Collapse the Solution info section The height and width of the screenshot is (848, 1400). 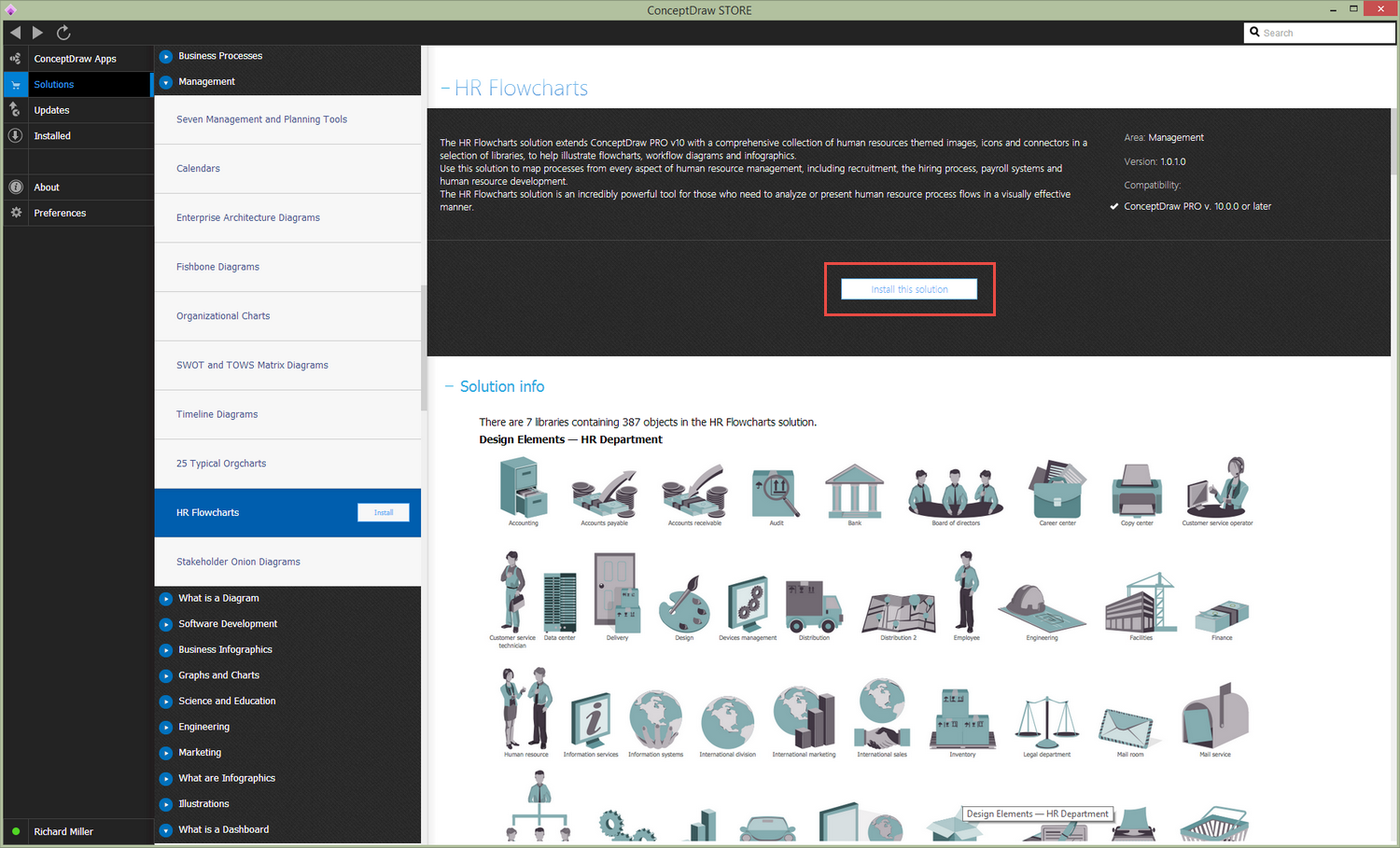pyautogui.click(x=449, y=386)
